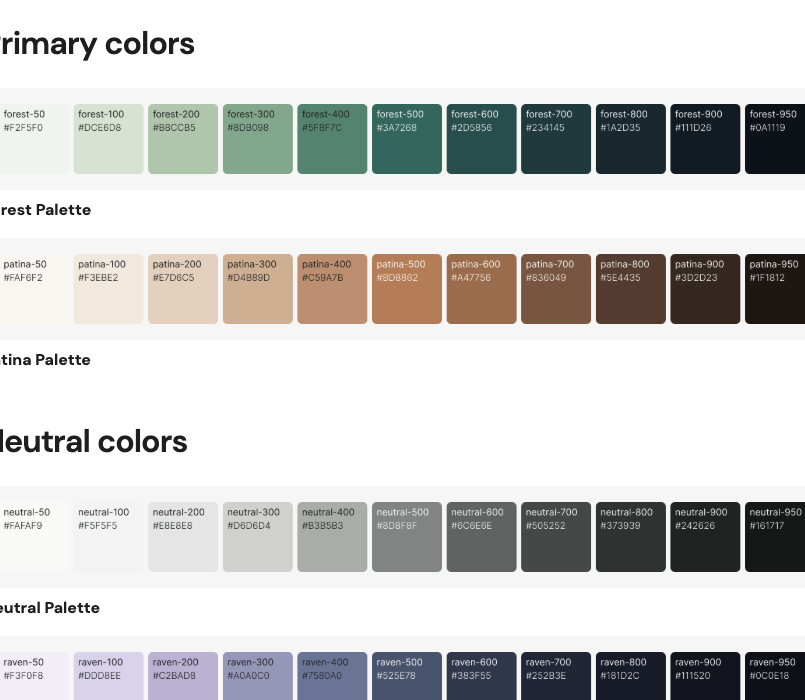This screenshot has width=805, height=700.
Task: Select the neutral-500 swatch #8D8F8F
Action: click(x=406, y=537)
